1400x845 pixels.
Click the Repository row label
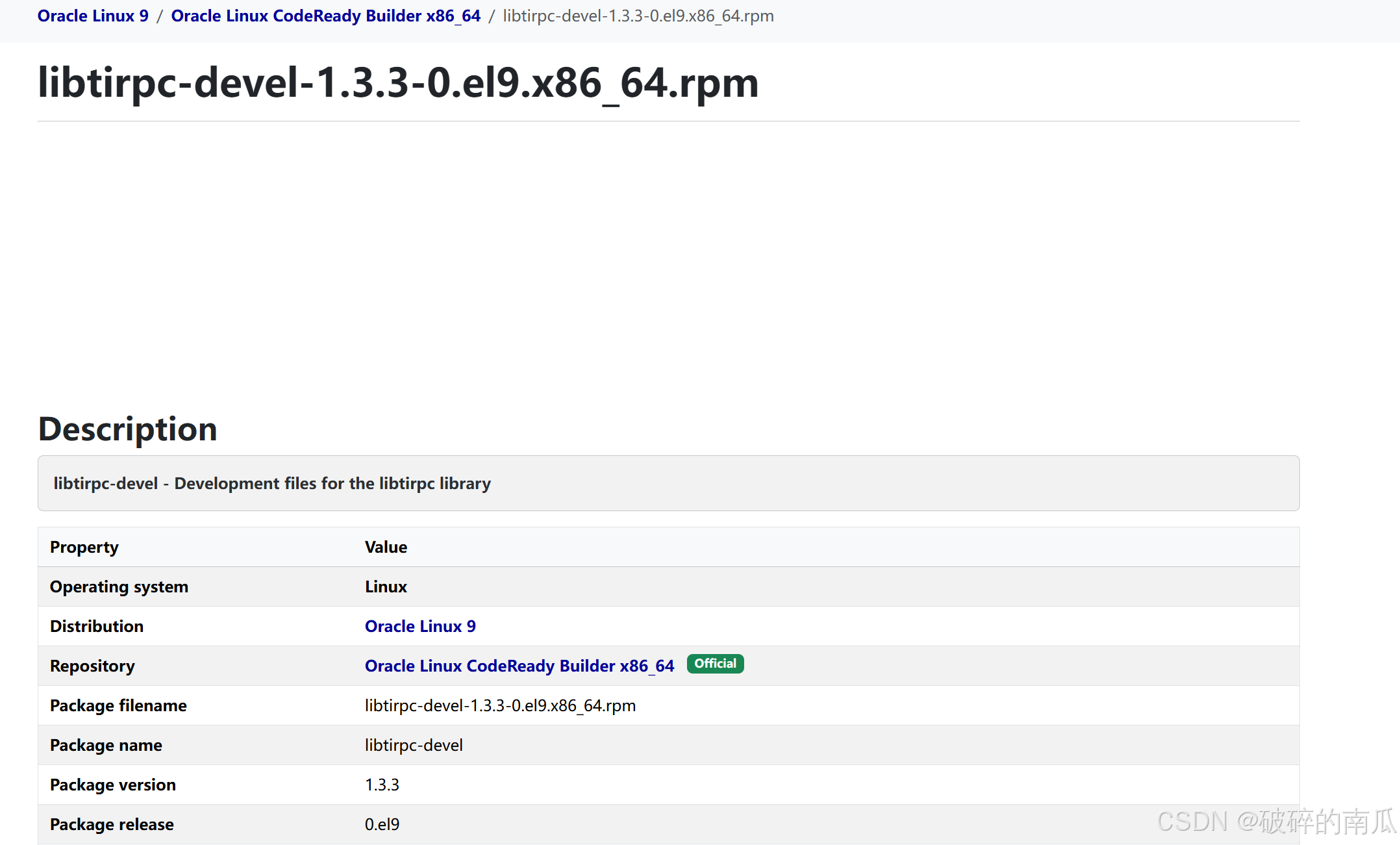[92, 666]
